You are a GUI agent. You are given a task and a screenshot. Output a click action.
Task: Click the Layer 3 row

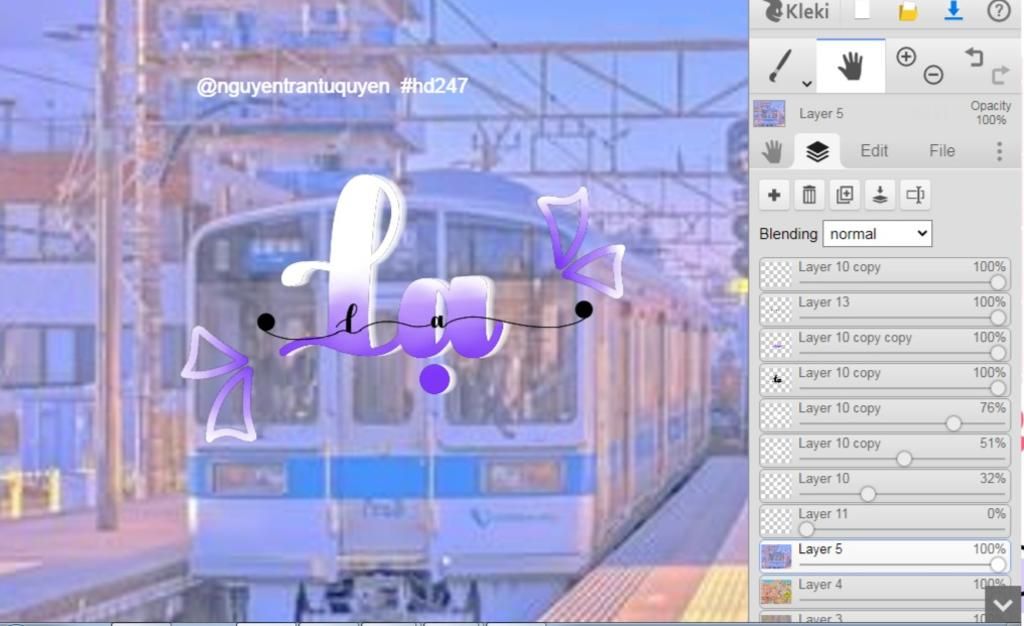[x=885, y=617]
